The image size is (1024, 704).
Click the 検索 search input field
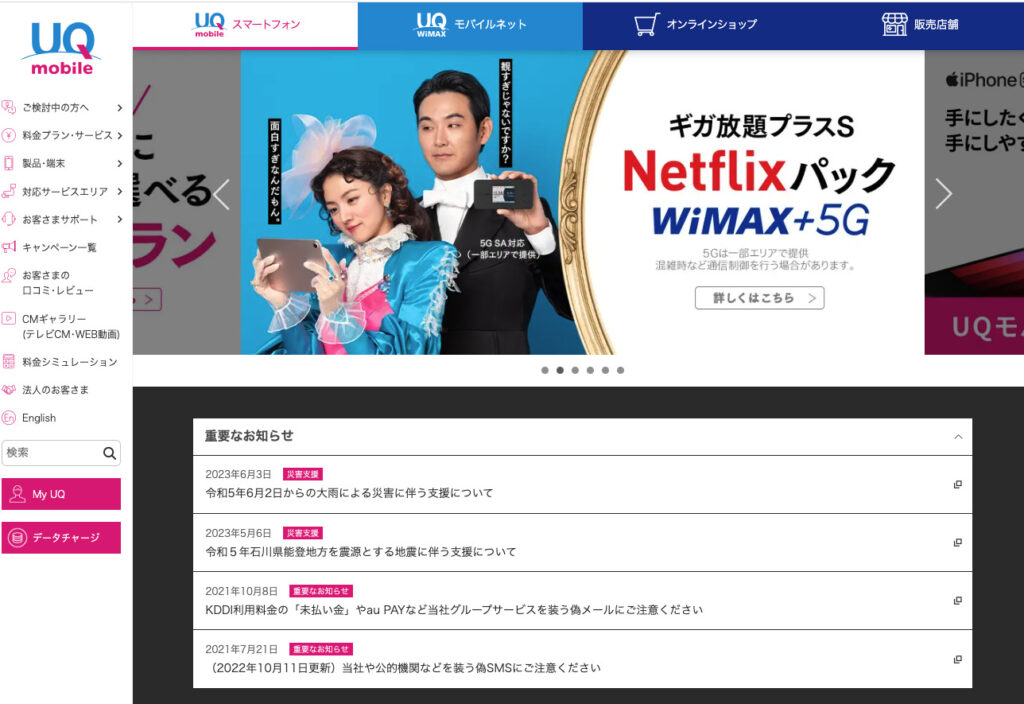pos(50,453)
